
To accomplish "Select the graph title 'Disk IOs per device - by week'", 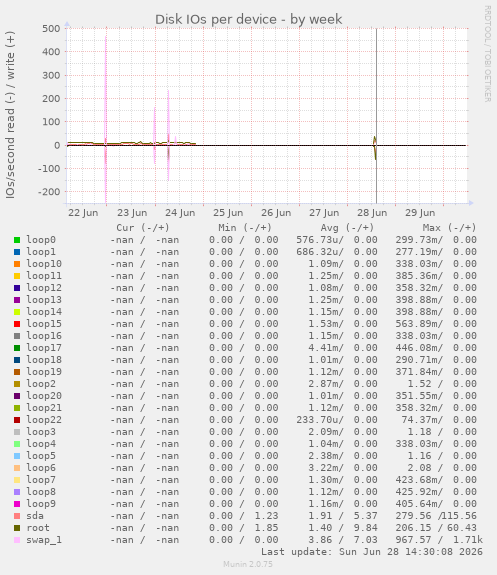I will (248, 19).
